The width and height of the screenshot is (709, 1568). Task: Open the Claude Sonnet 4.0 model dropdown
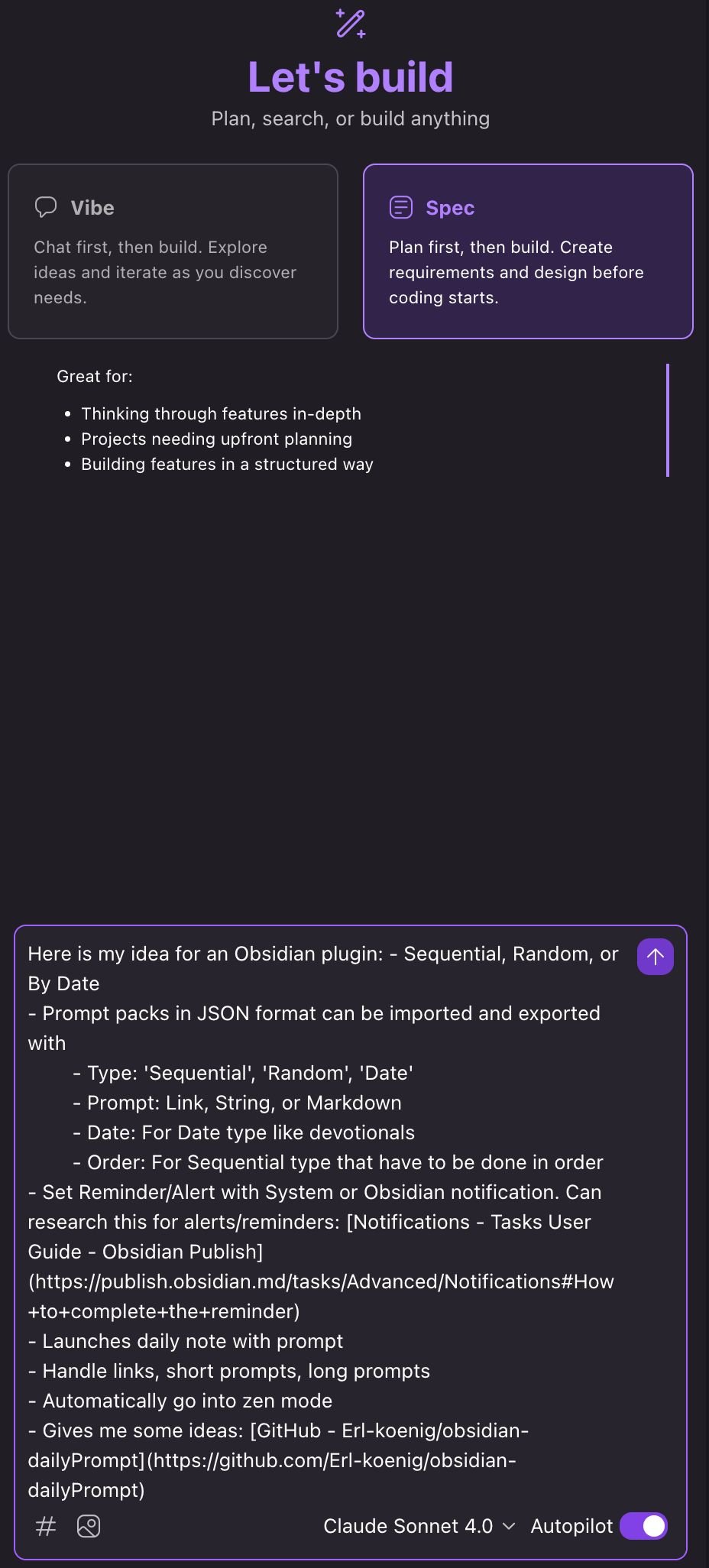click(410, 1526)
